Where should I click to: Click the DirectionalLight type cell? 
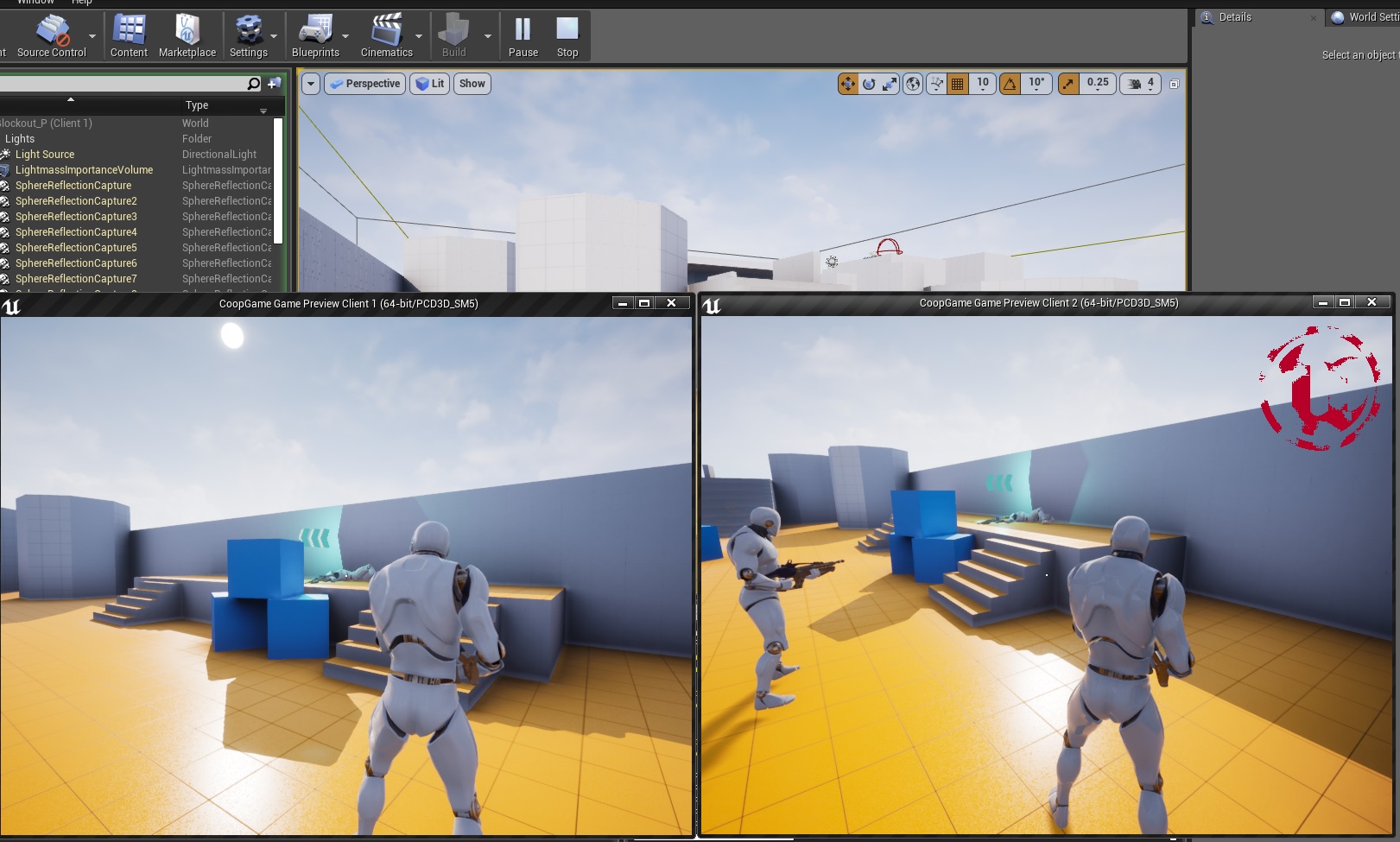click(219, 155)
